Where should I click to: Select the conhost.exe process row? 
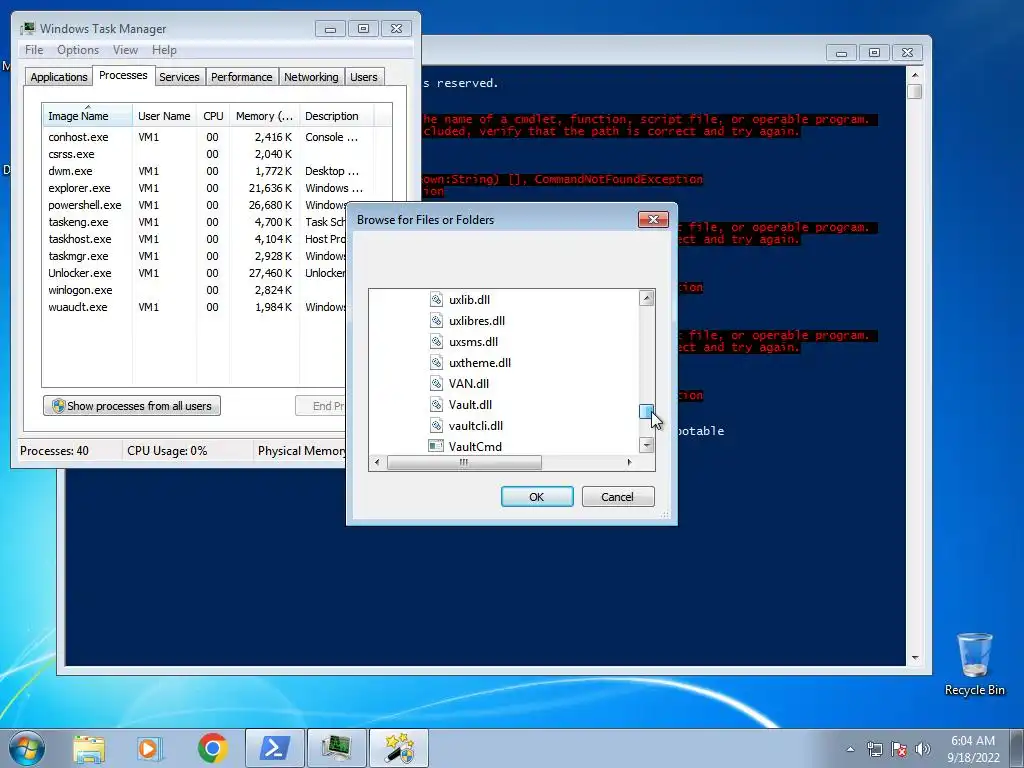(x=217, y=137)
